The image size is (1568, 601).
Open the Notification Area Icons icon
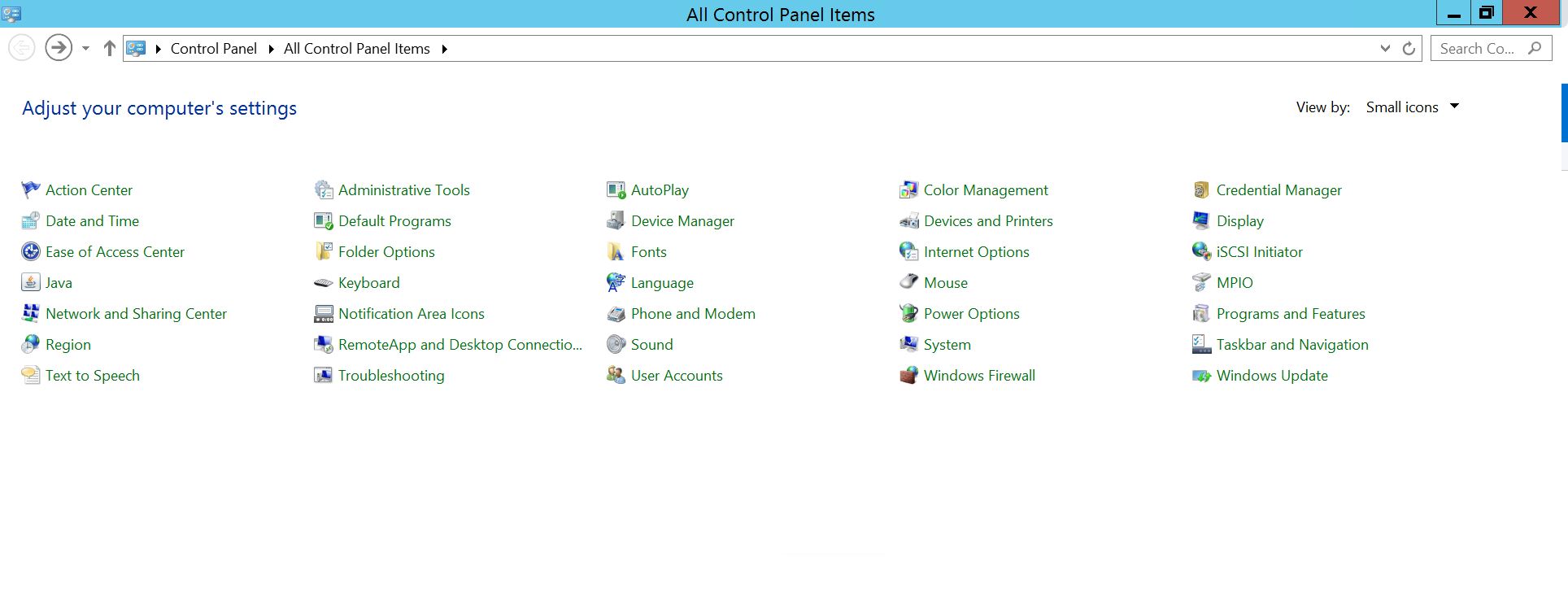(x=324, y=314)
